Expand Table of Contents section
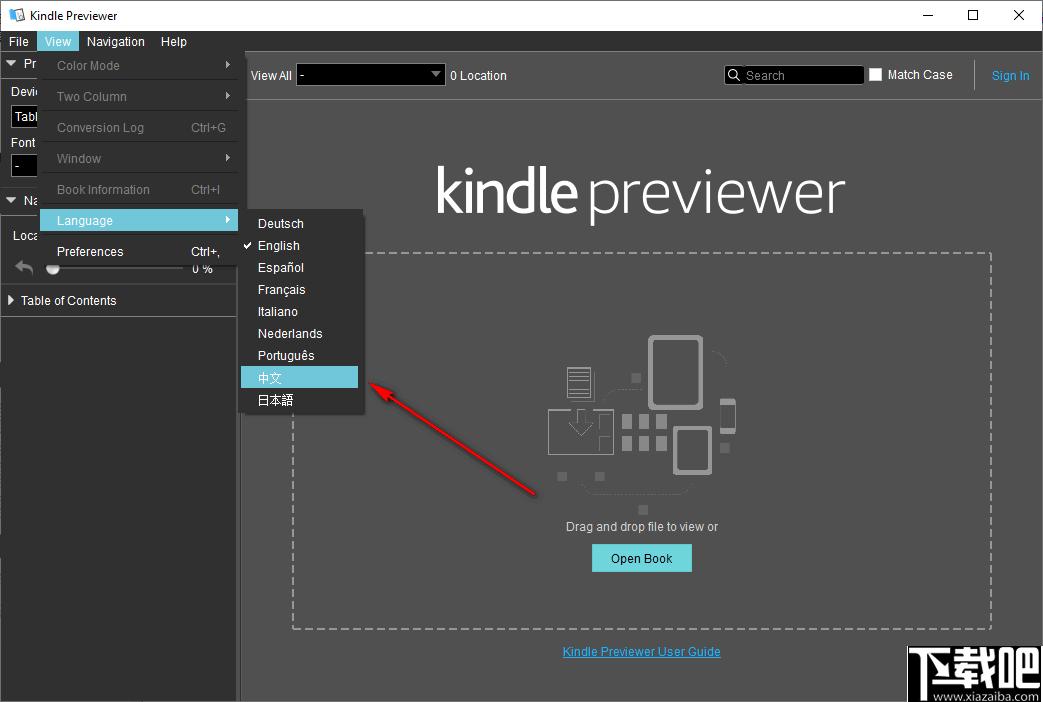This screenshot has width=1043, height=702. point(11,300)
